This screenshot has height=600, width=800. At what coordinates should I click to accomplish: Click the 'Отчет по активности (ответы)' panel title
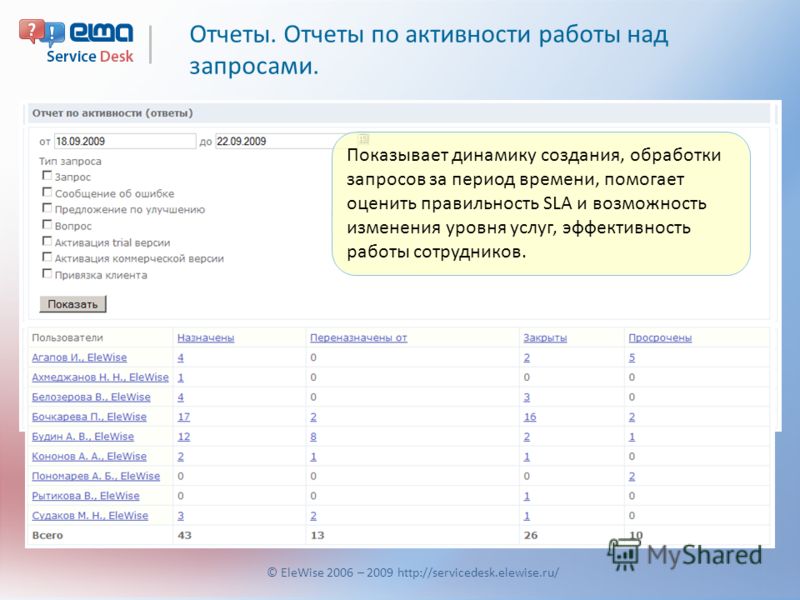[x=112, y=113]
